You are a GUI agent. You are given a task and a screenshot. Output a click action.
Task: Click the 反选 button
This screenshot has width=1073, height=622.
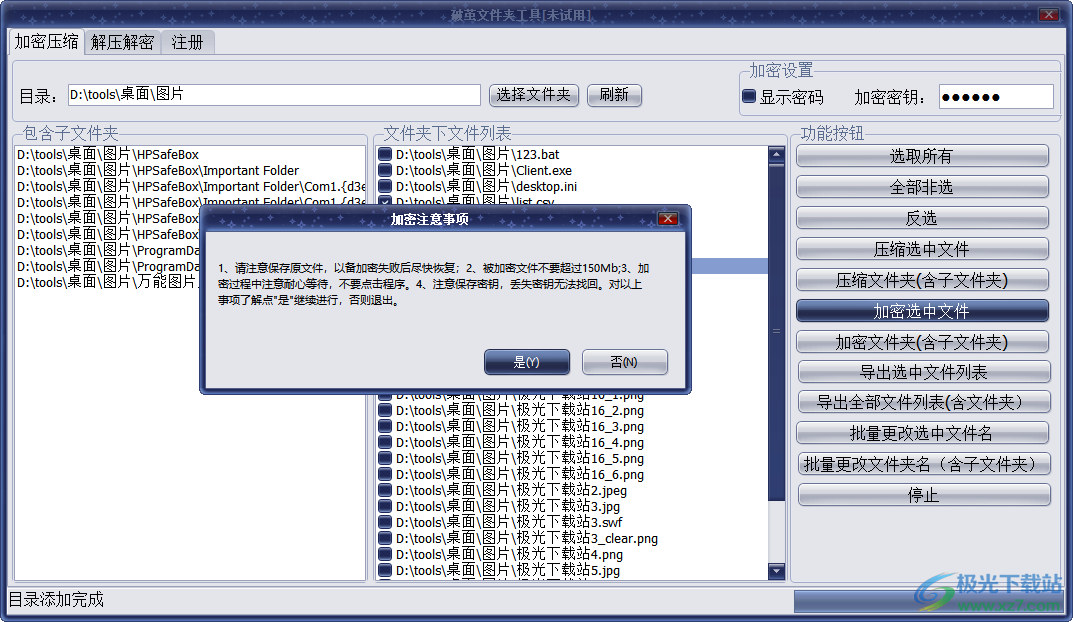922,218
